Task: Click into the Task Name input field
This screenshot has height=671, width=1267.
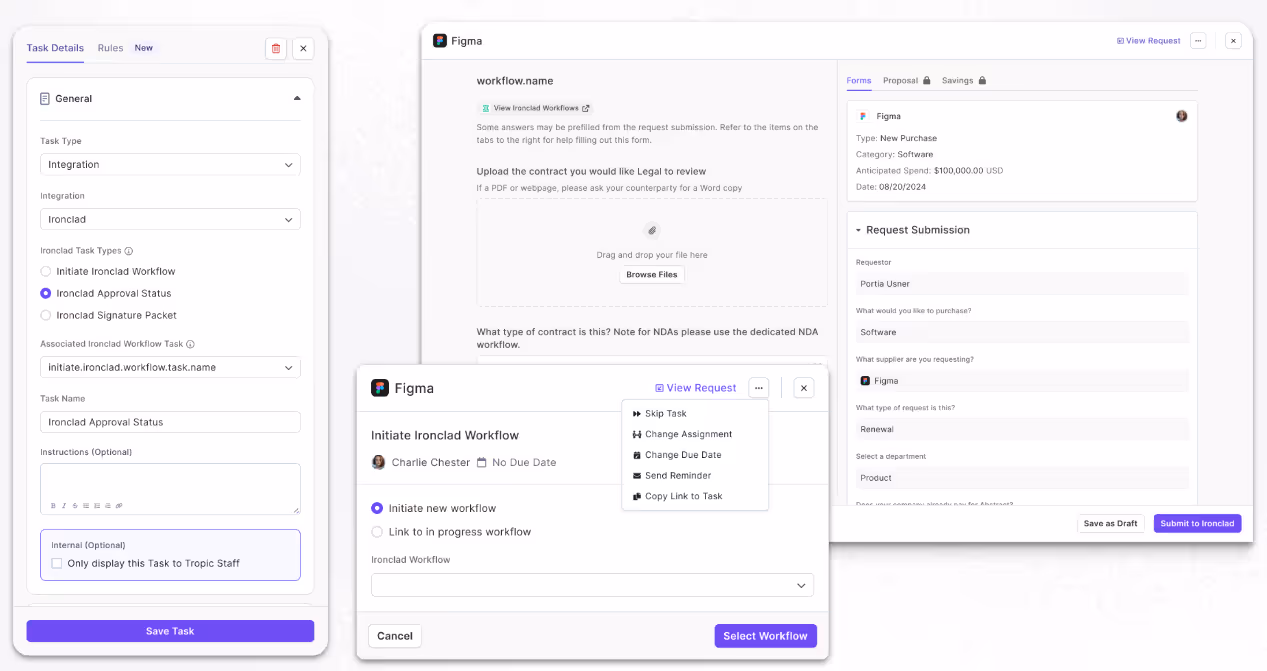Action: click(170, 422)
